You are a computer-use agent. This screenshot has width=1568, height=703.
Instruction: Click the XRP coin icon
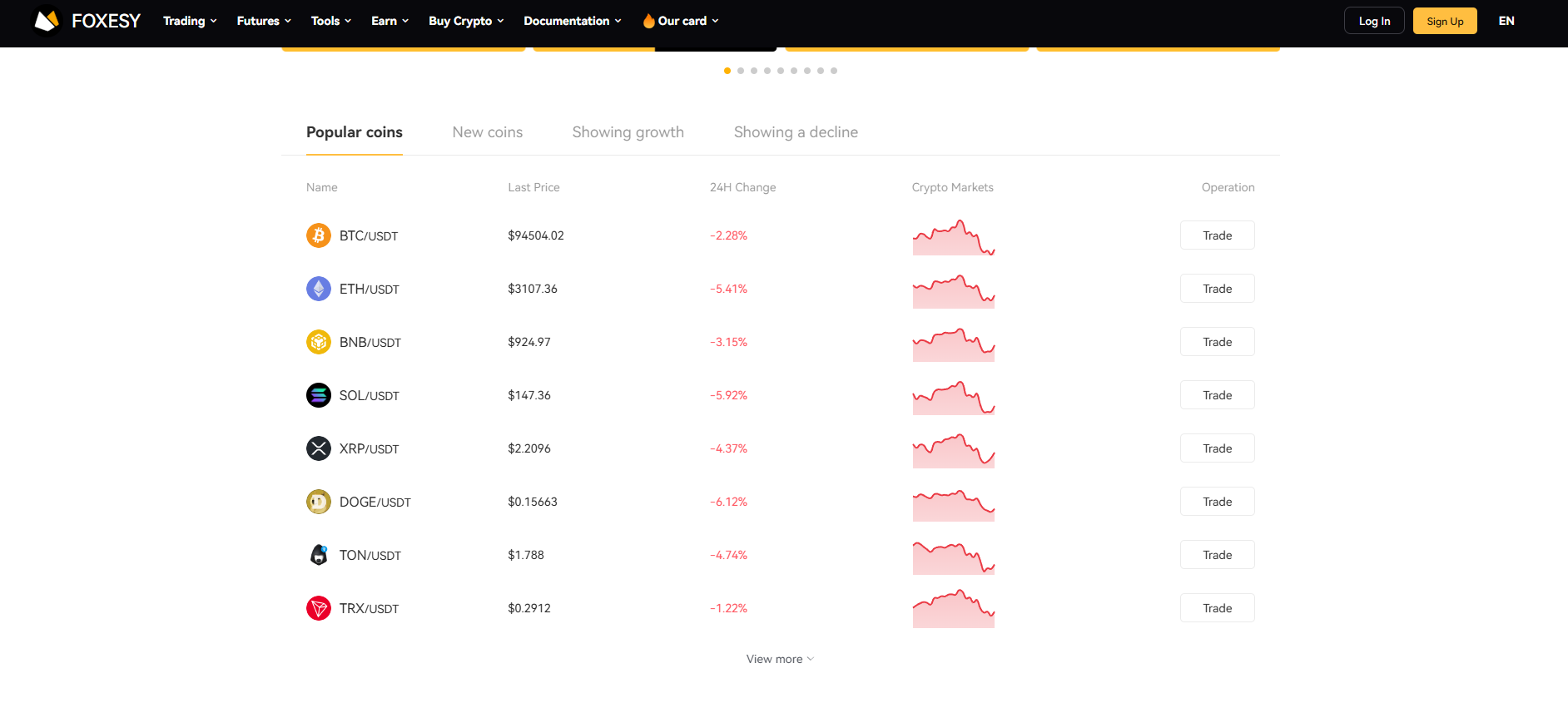click(318, 448)
